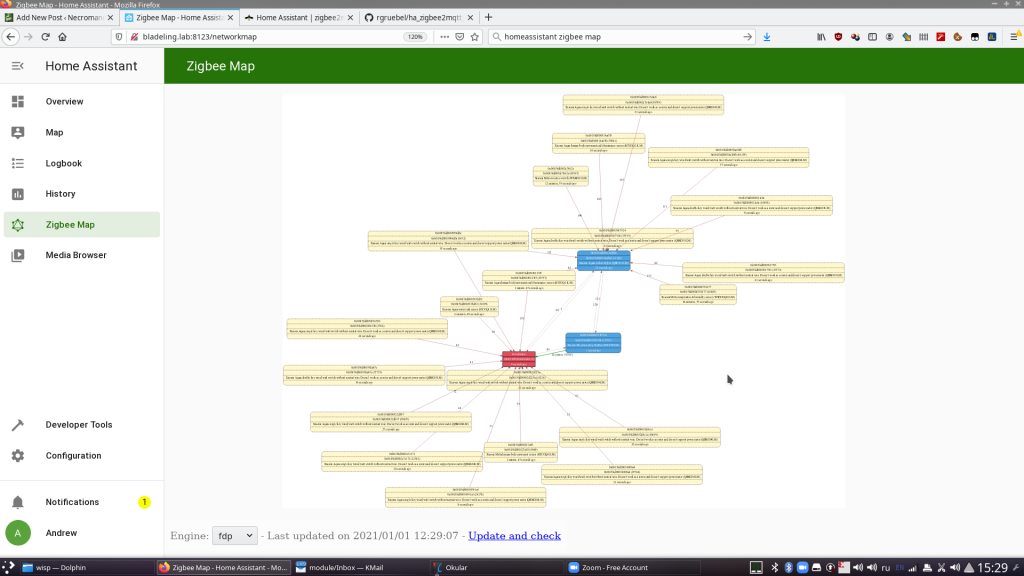Reload the current page
The image size is (1024, 576).
point(45,37)
